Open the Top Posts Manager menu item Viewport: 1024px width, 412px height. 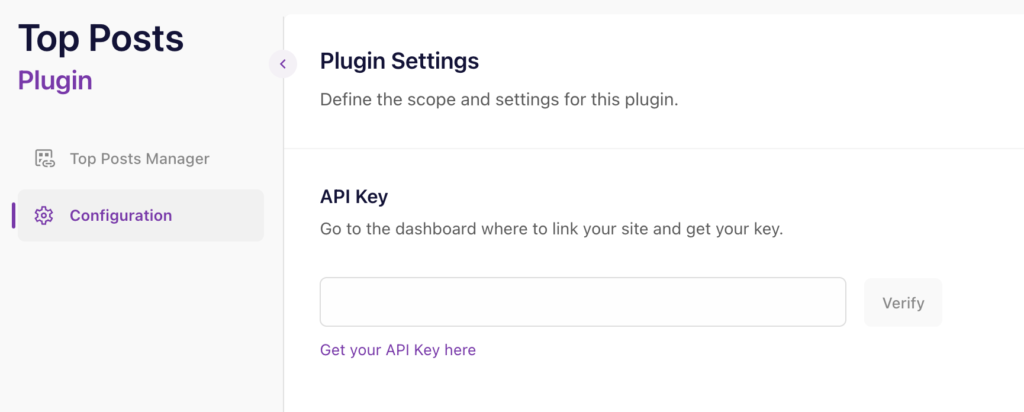[x=141, y=159]
